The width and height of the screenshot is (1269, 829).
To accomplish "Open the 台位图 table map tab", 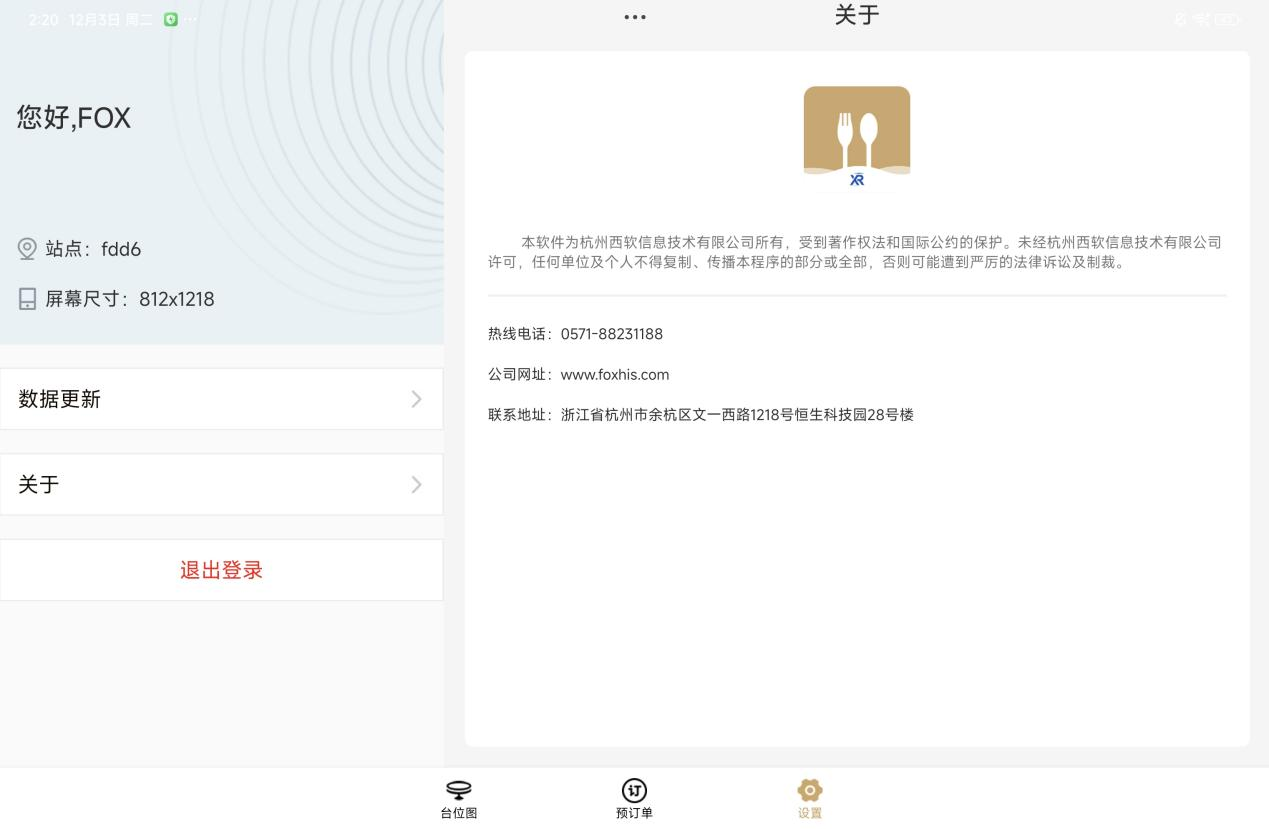I will [459, 798].
